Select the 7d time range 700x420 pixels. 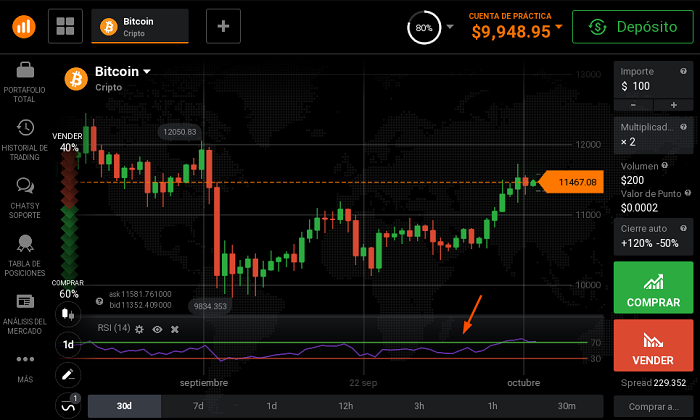(x=198, y=406)
